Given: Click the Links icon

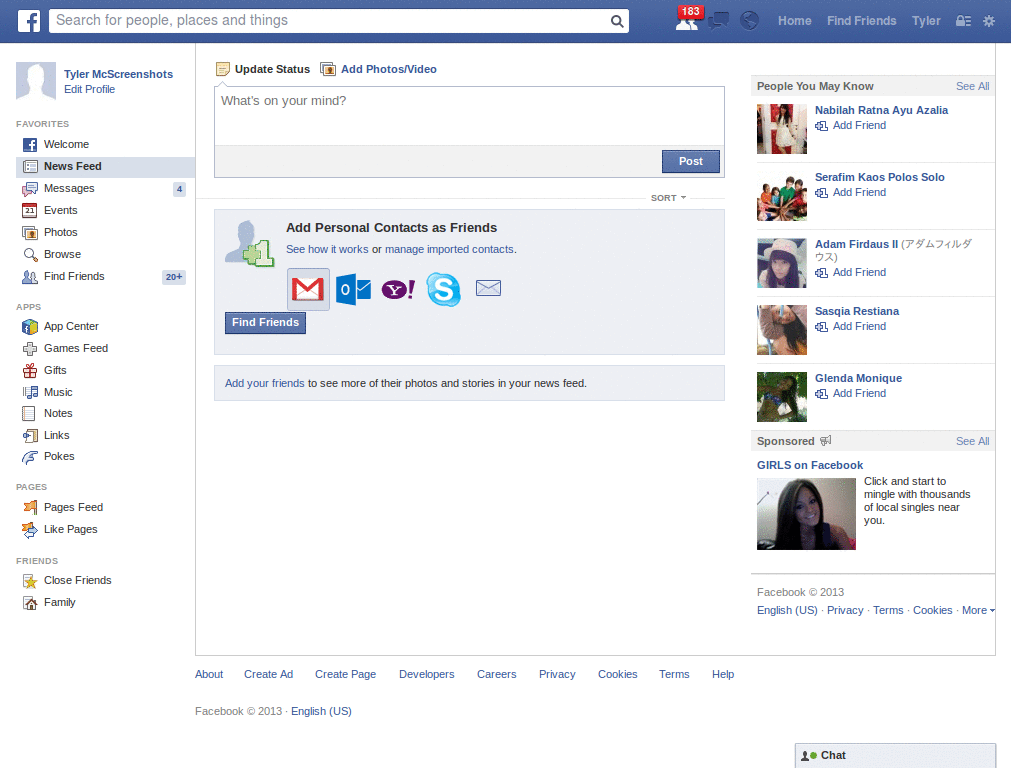Looking at the screenshot, I should click(29, 436).
